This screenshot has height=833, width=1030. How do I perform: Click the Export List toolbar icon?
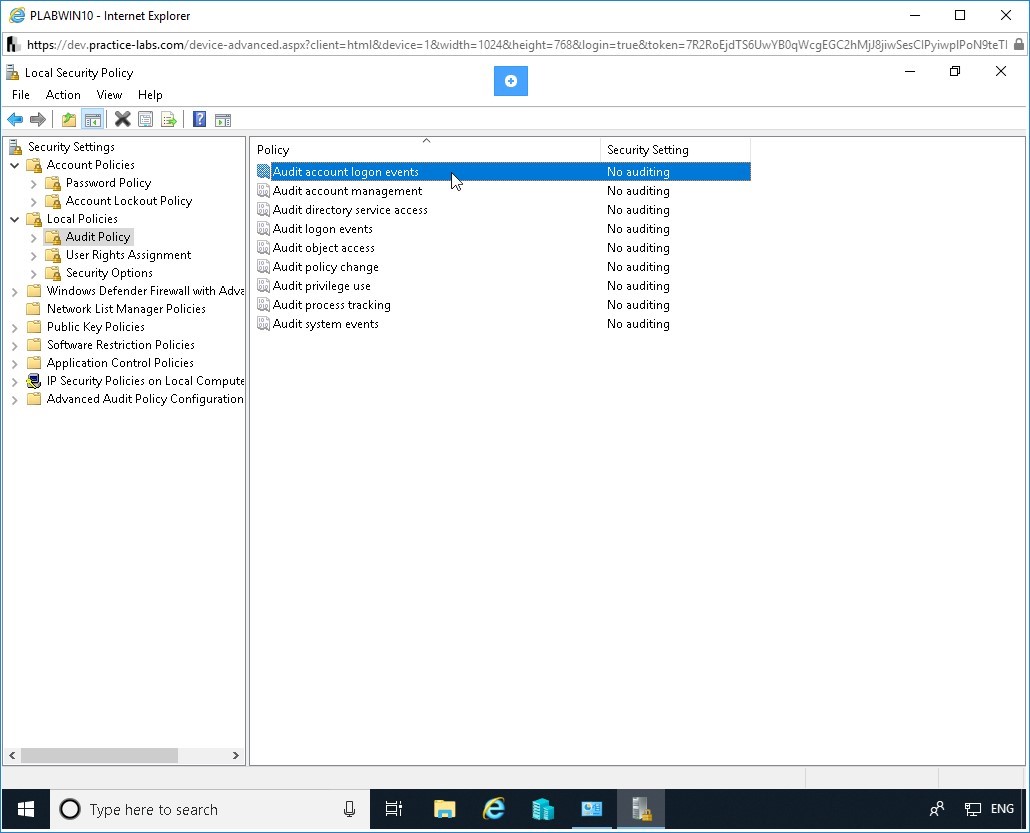(x=169, y=120)
